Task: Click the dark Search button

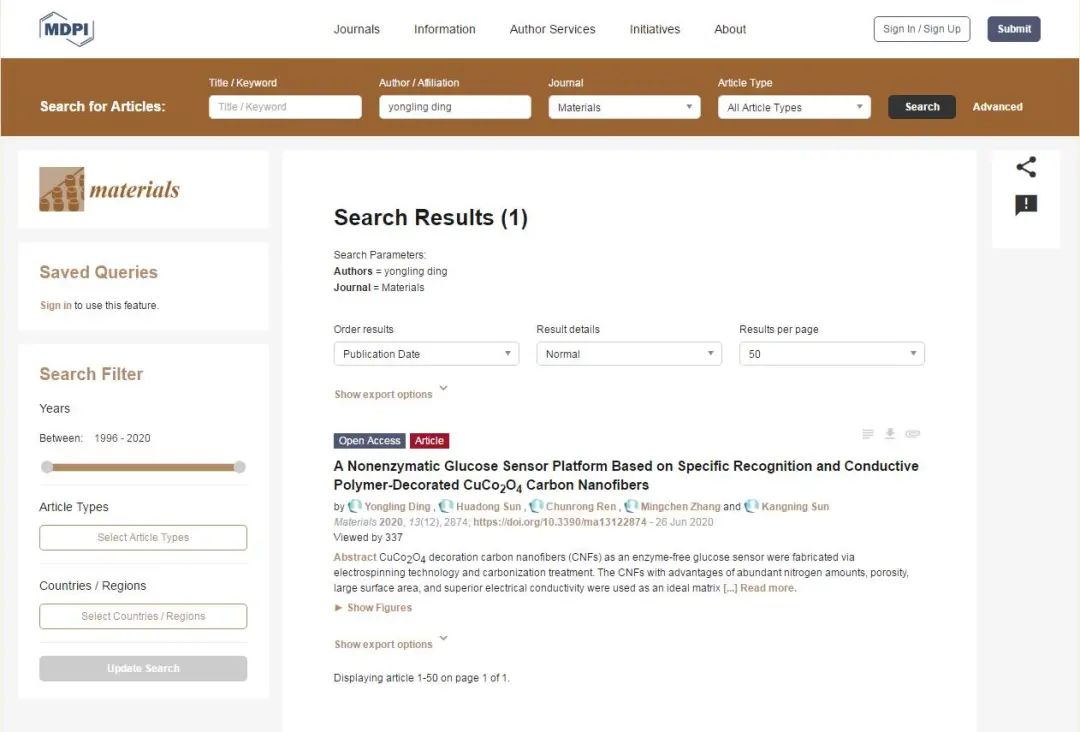Action: tap(922, 107)
